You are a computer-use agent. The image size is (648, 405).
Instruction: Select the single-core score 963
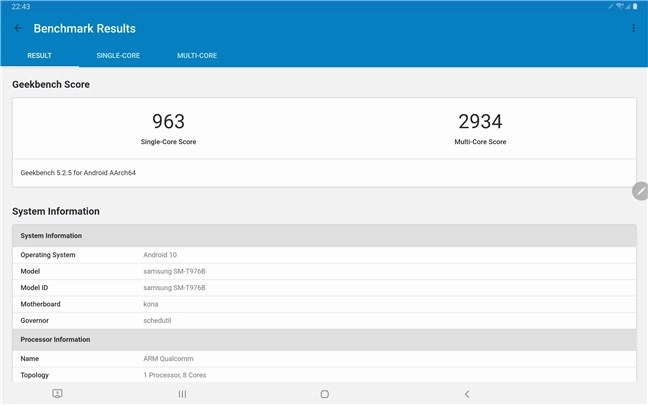click(168, 122)
